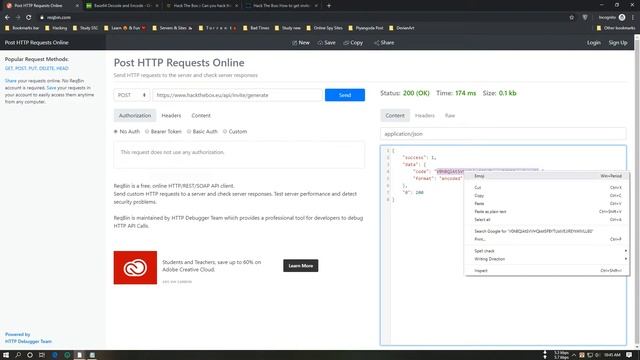Click the shield extension icon
Image resolution: width=640 pixels, height=360 pixels.
point(585,17)
